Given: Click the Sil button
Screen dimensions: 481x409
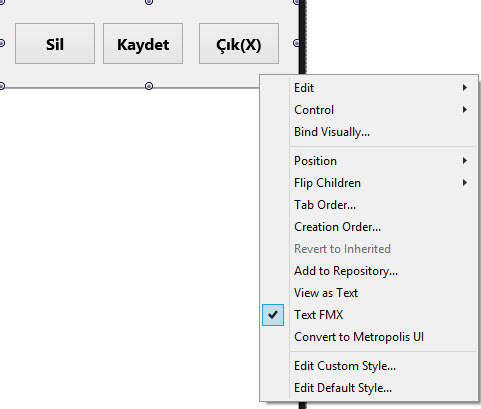Looking at the screenshot, I should (x=55, y=43).
